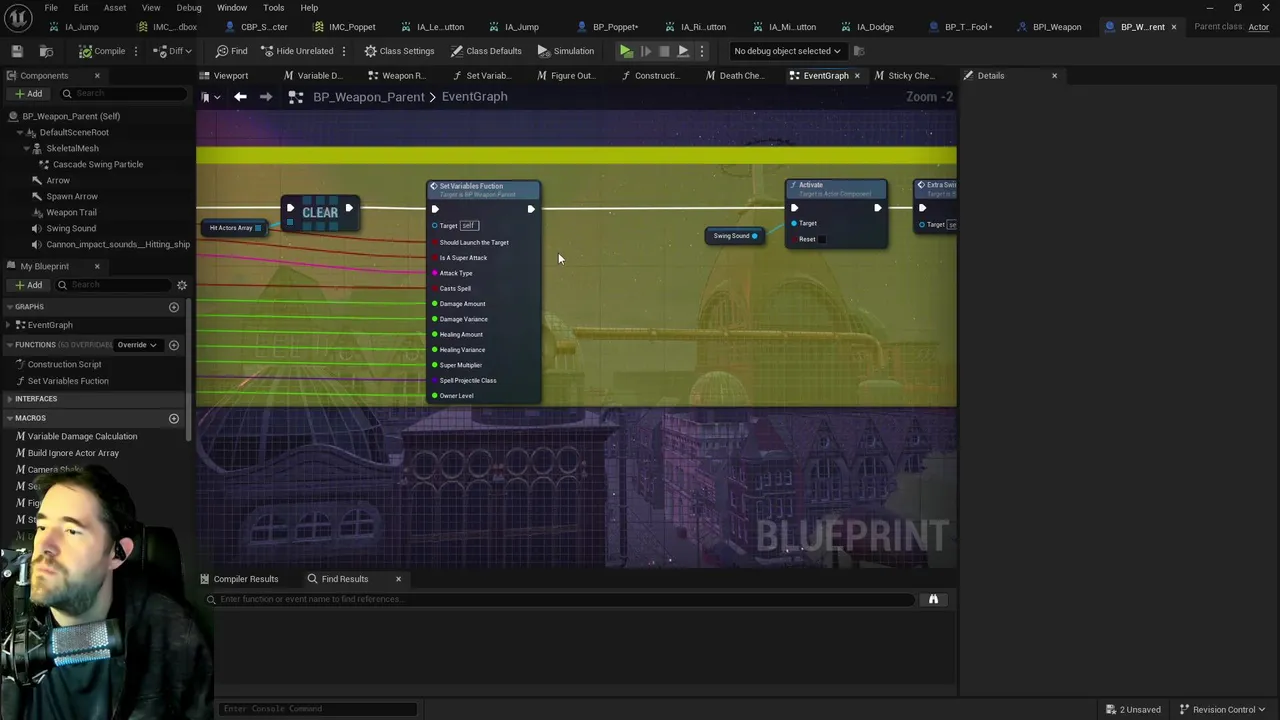Screen dimensions: 1280x720
Task: Toggle Hide Unrelated nodes
Action: 297,51
